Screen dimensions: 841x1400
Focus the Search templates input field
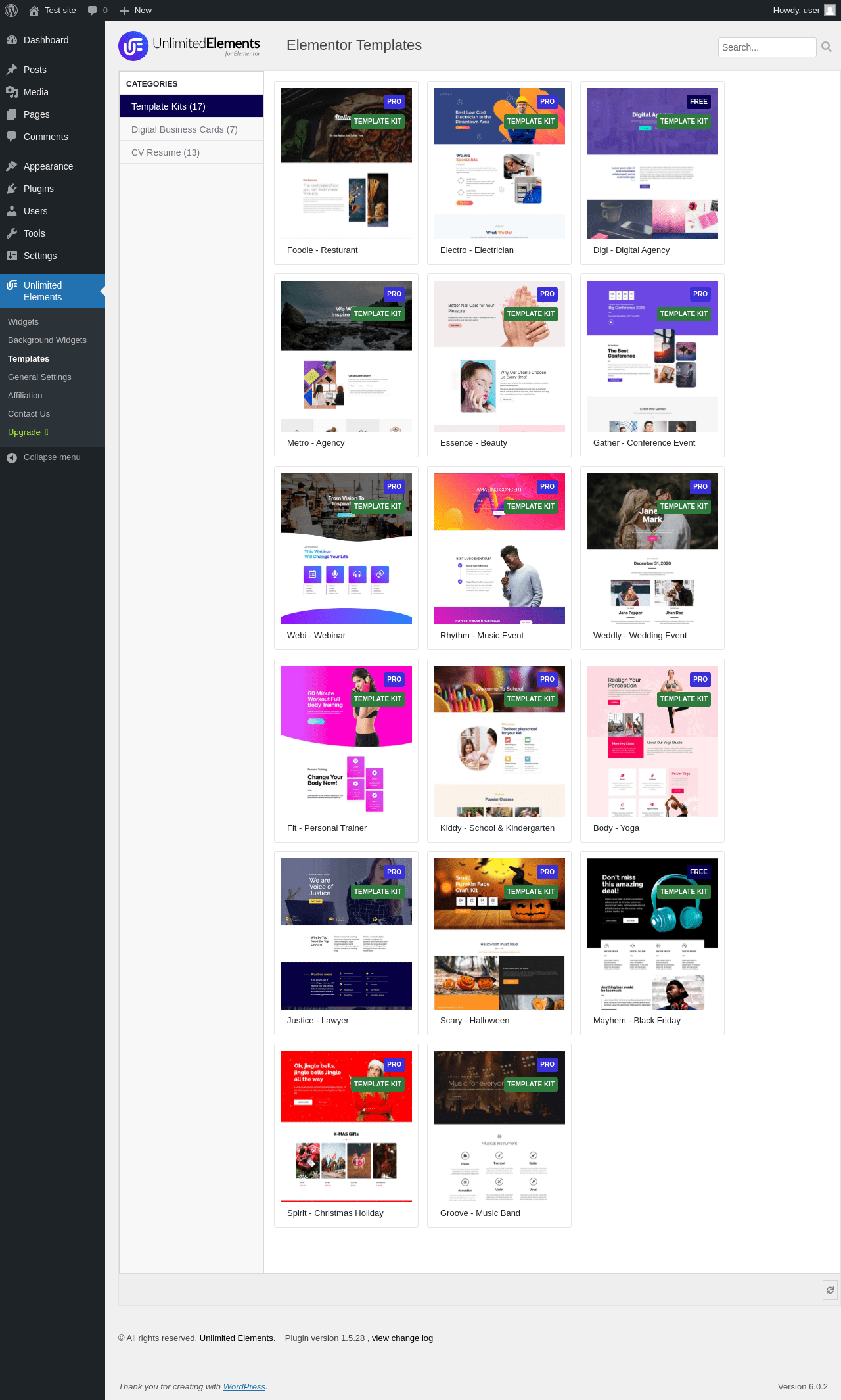point(767,47)
